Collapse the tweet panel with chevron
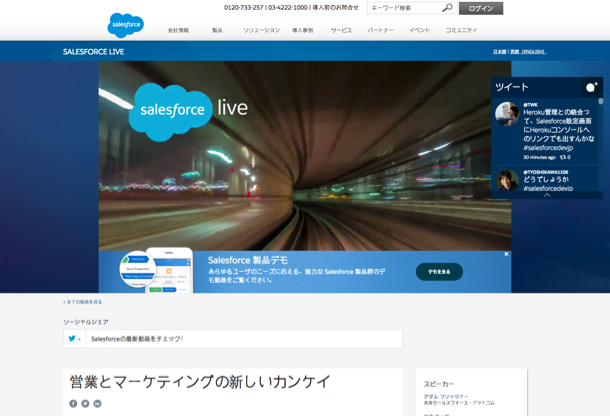Image resolution: width=610 pixels, height=416 pixels. 547,195
